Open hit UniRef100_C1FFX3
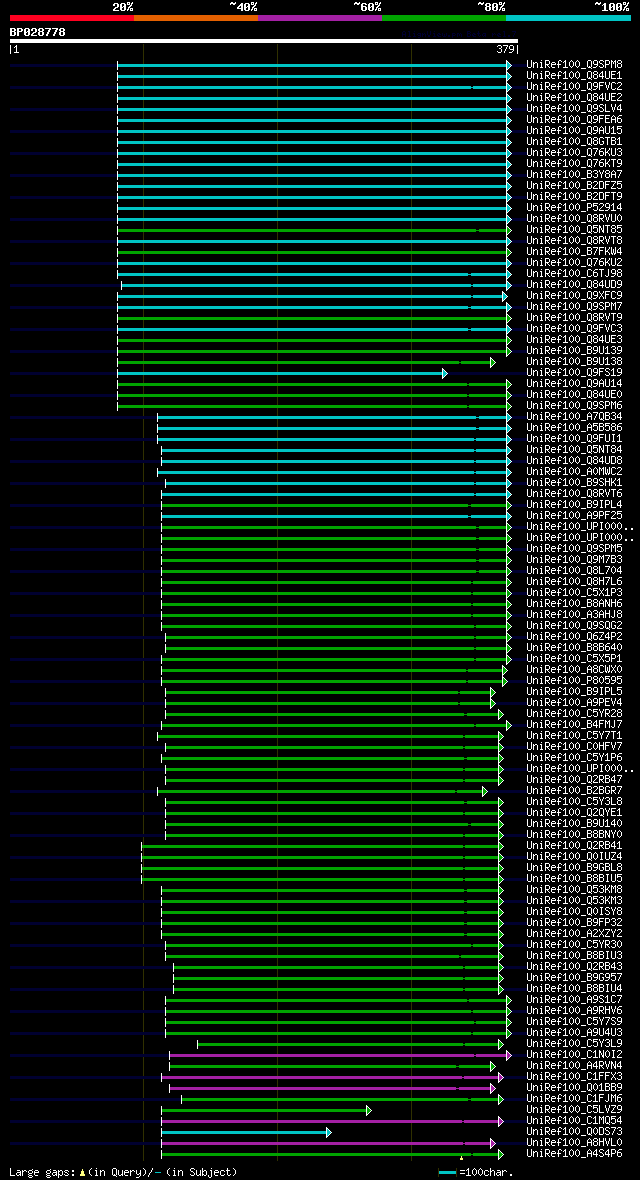640x1180 pixels. coord(574,1077)
